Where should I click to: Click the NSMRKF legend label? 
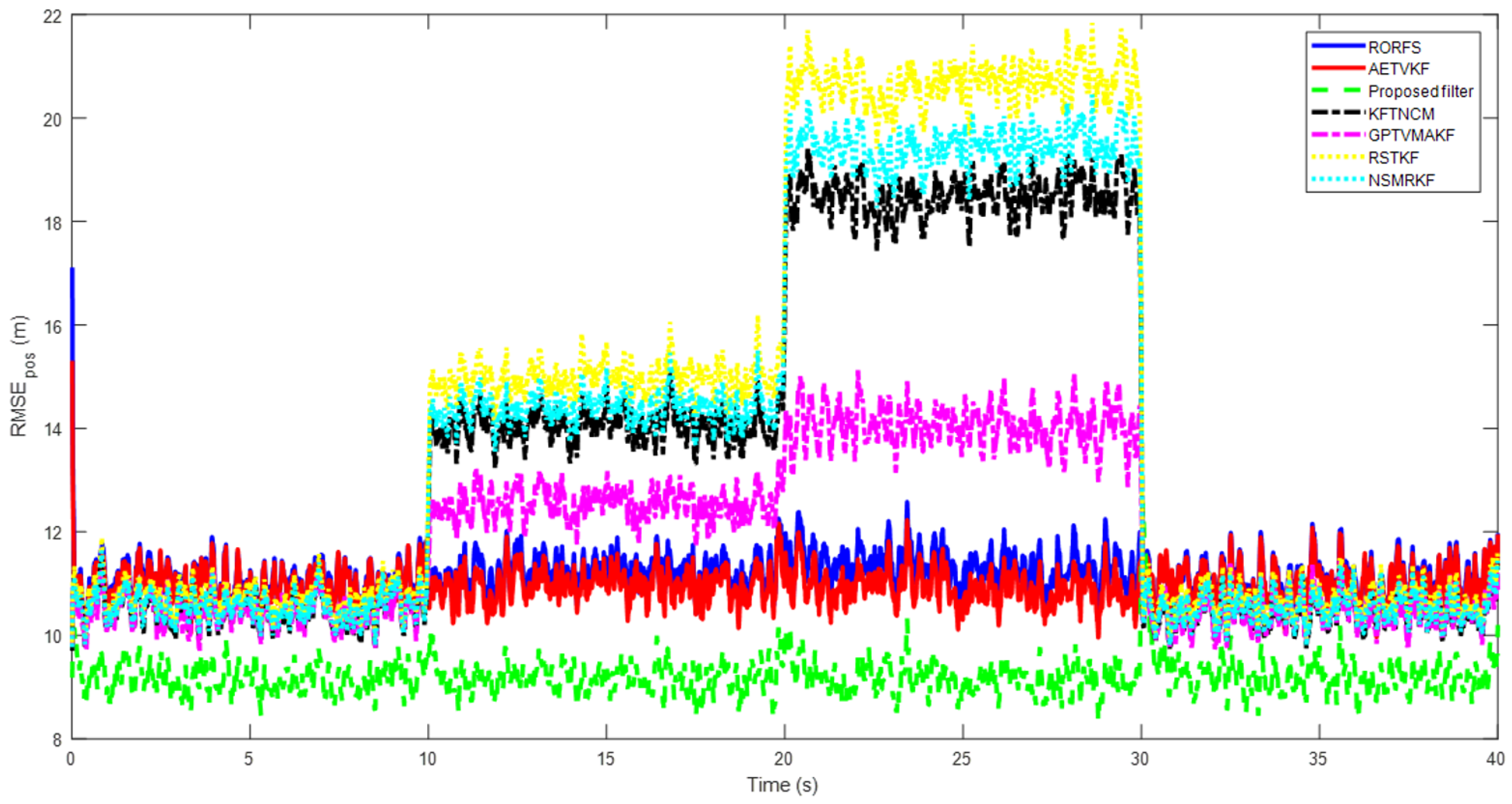(x=1401, y=180)
